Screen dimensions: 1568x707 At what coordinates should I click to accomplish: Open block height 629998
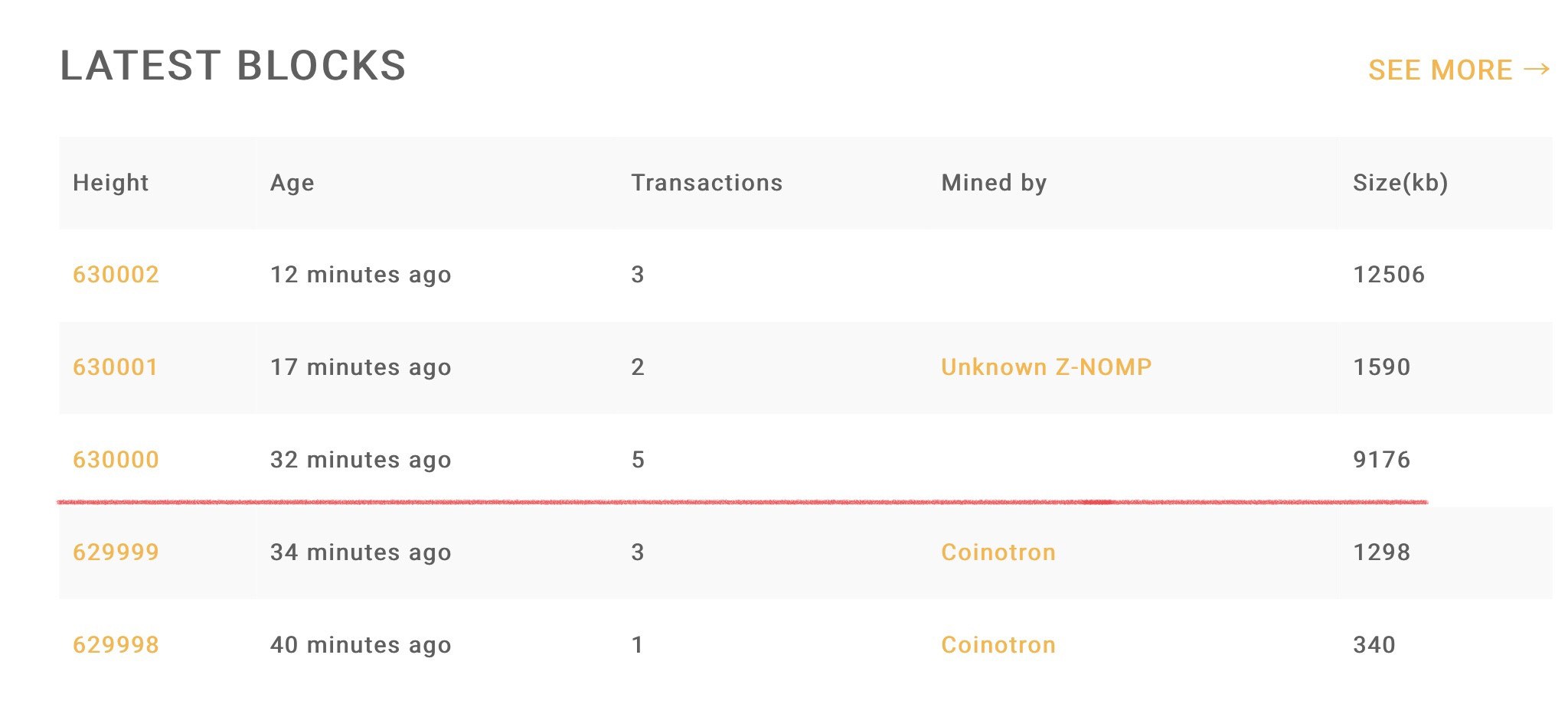[116, 645]
